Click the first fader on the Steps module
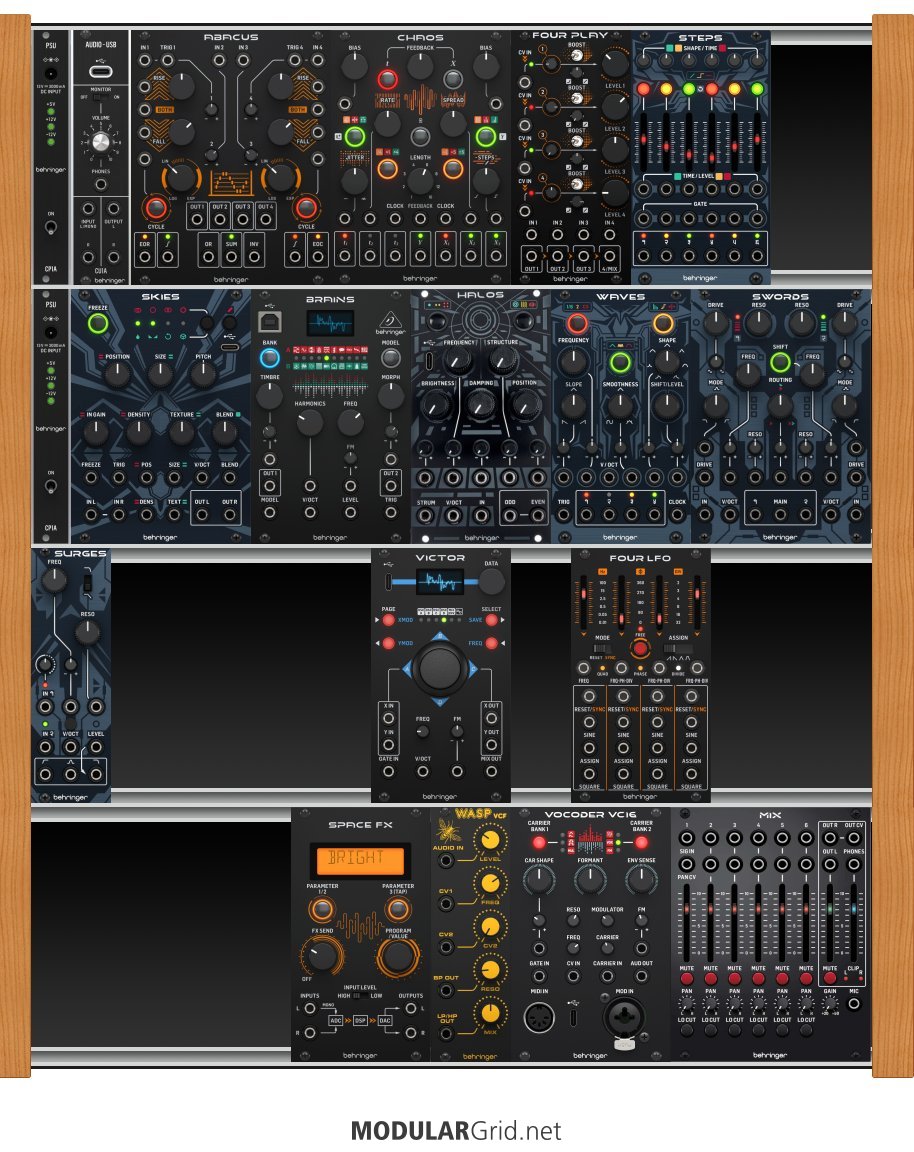The width and height of the screenshot is (914, 1152). pyautogui.click(x=644, y=141)
